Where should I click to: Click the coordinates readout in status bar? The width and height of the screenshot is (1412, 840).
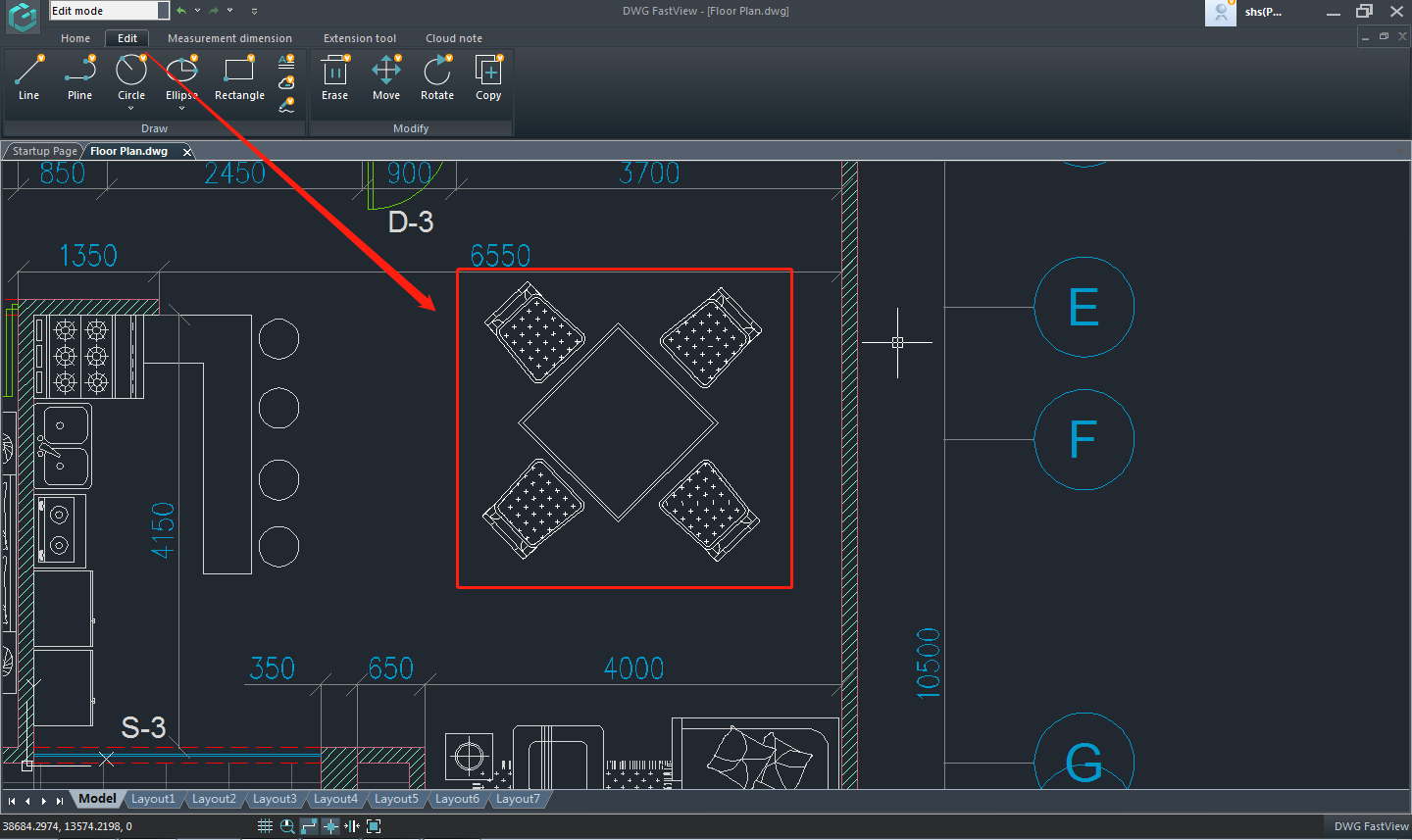[68, 826]
